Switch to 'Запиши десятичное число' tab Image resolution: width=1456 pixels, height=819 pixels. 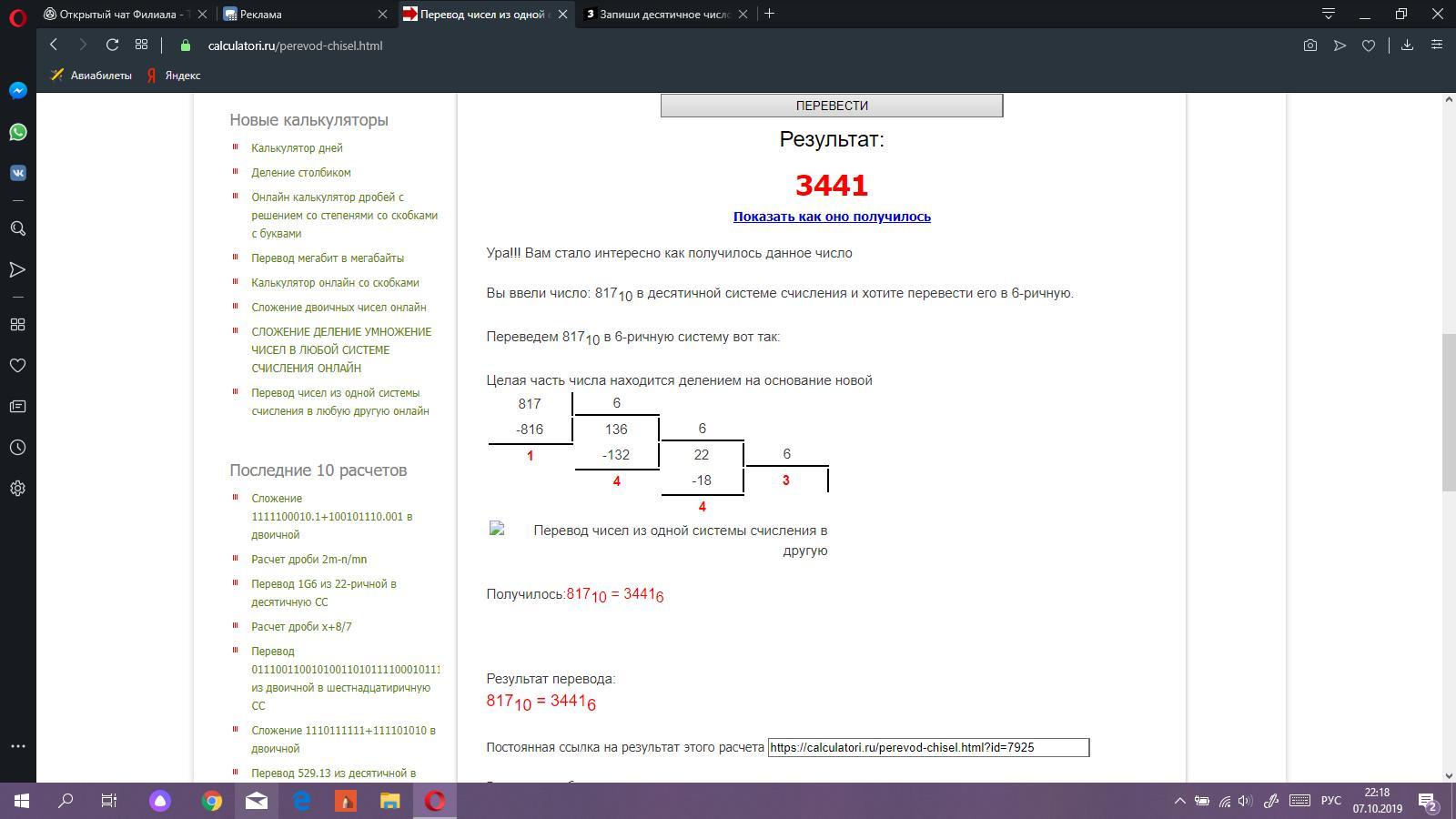click(x=665, y=15)
